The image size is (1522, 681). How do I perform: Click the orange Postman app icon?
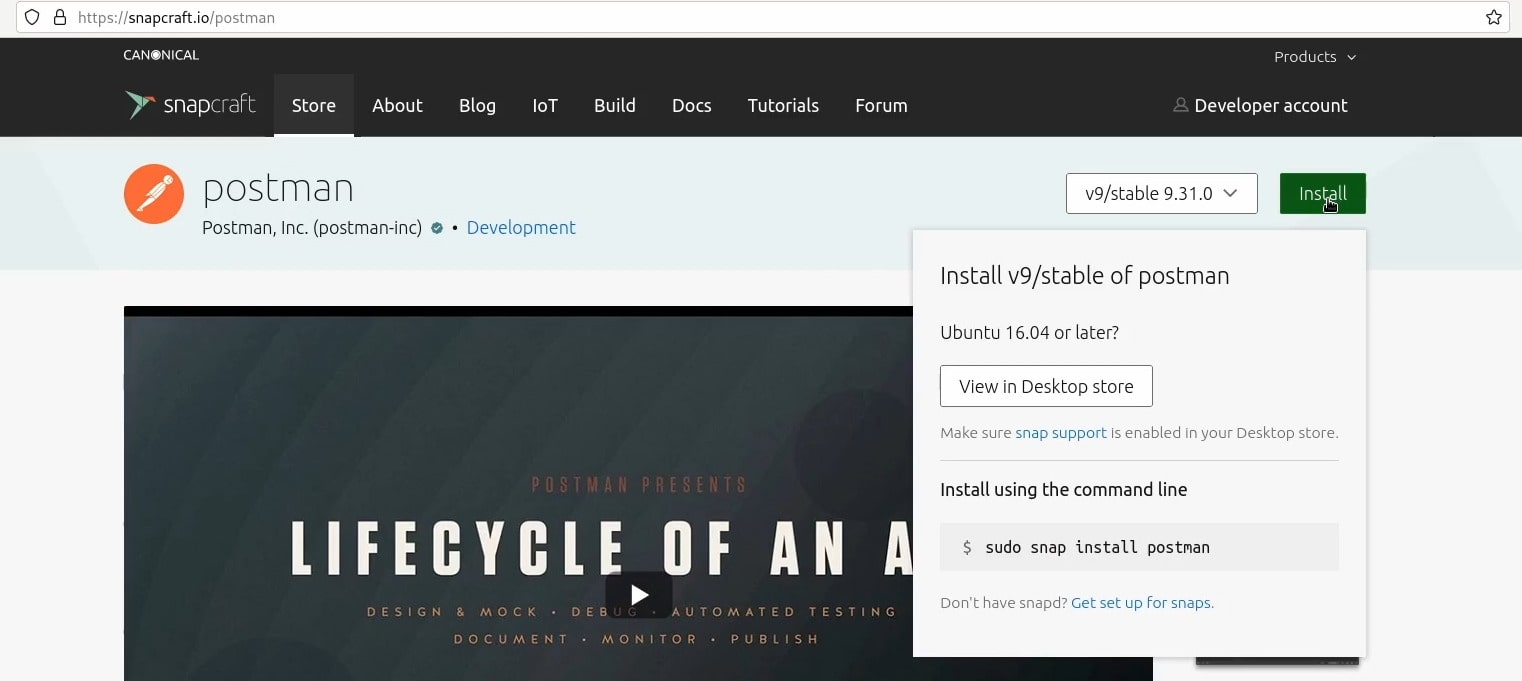pos(154,194)
